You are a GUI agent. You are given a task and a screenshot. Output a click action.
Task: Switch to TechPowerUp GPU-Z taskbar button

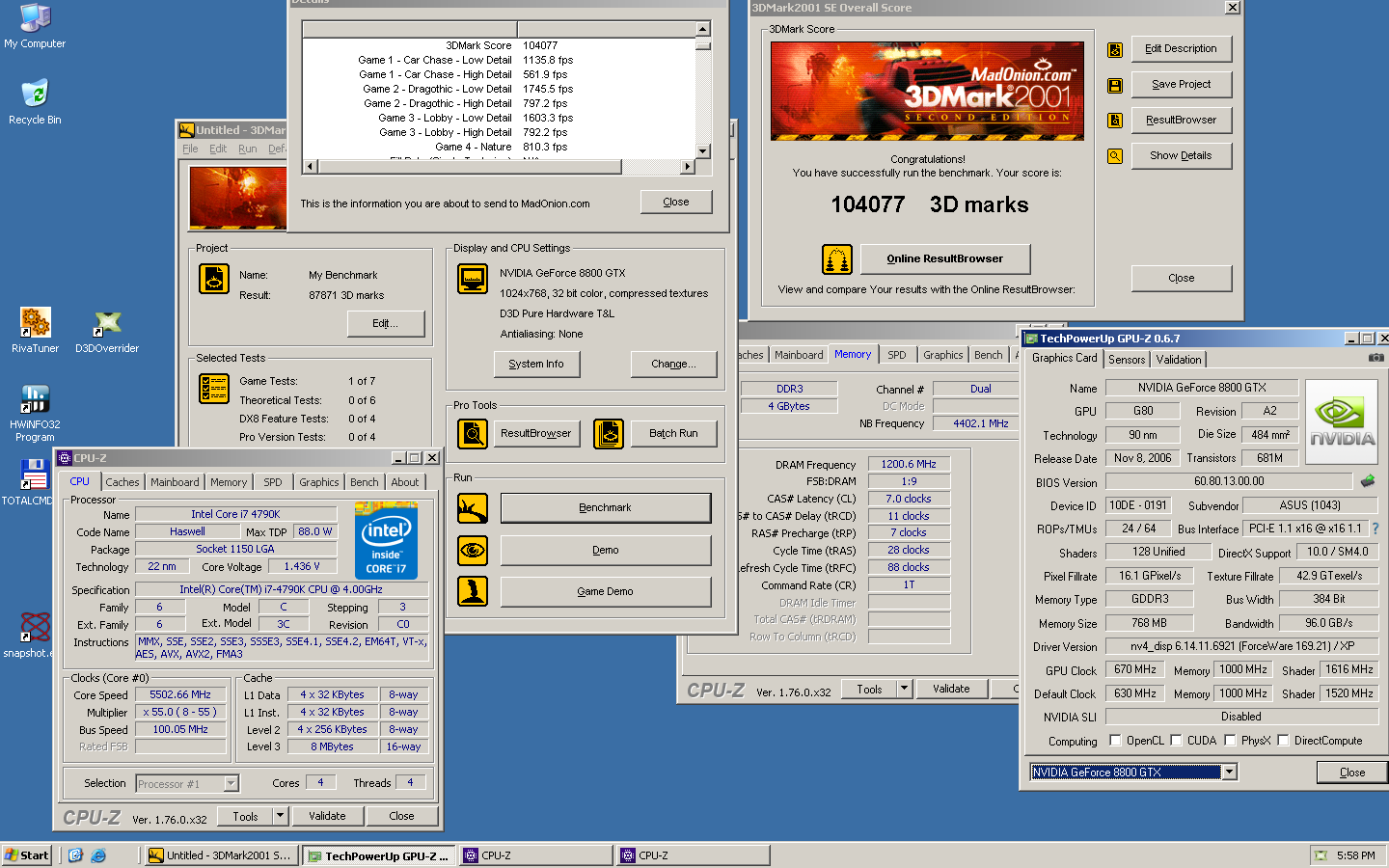tap(379, 855)
